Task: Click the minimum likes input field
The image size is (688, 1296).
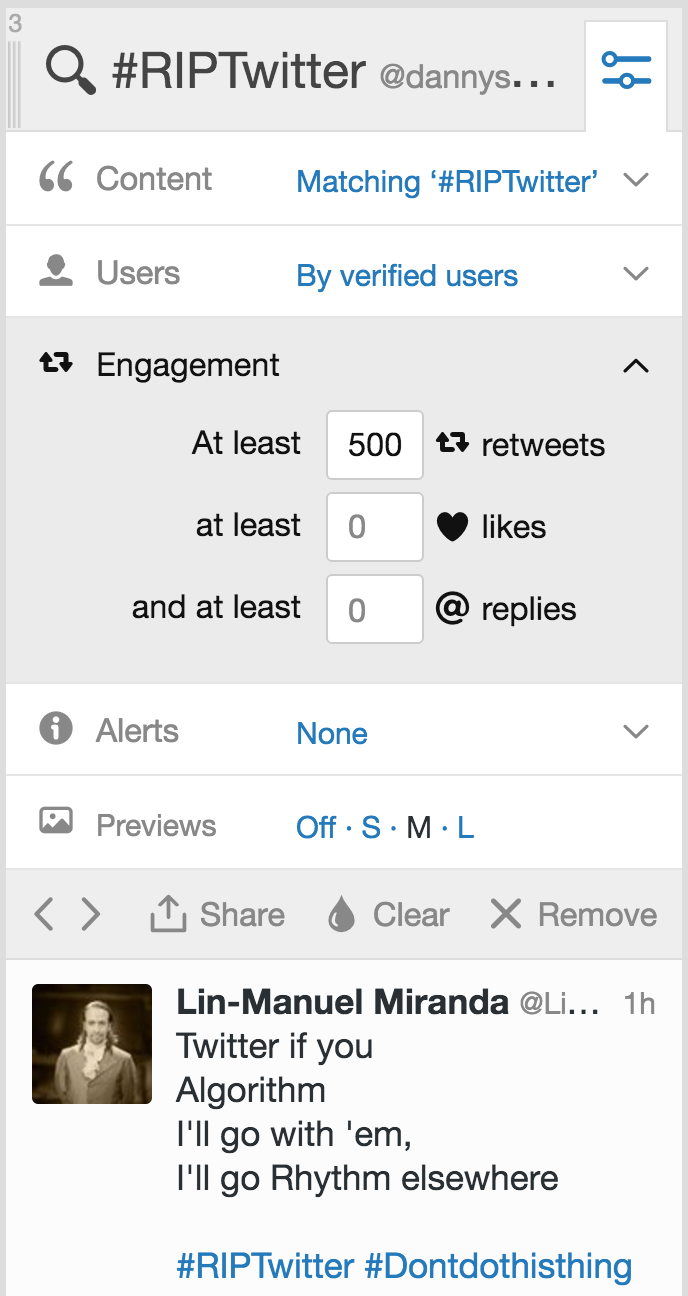Action: pyautogui.click(x=375, y=526)
